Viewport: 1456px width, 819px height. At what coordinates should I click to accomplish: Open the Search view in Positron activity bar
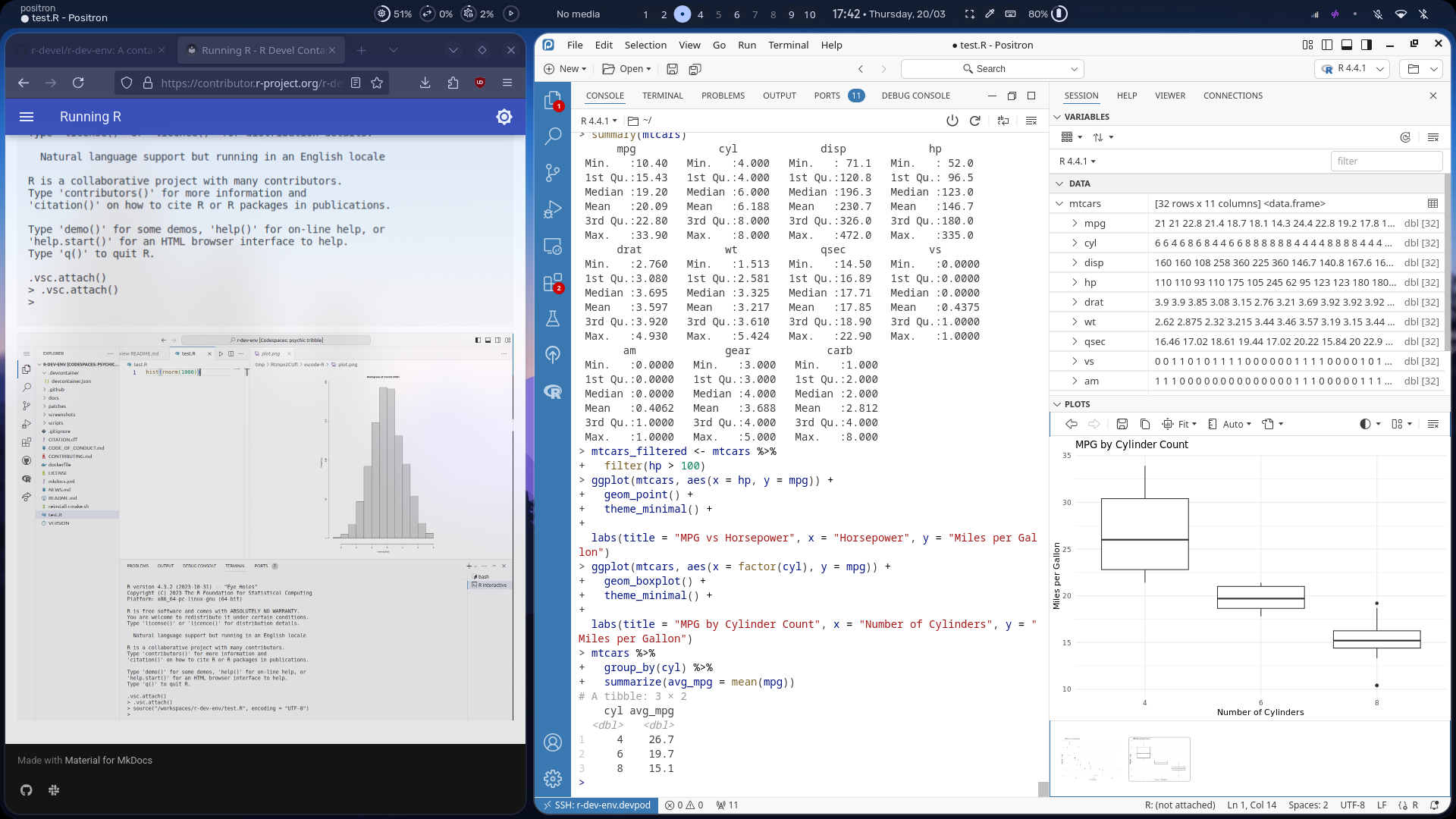click(x=553, y=136)
